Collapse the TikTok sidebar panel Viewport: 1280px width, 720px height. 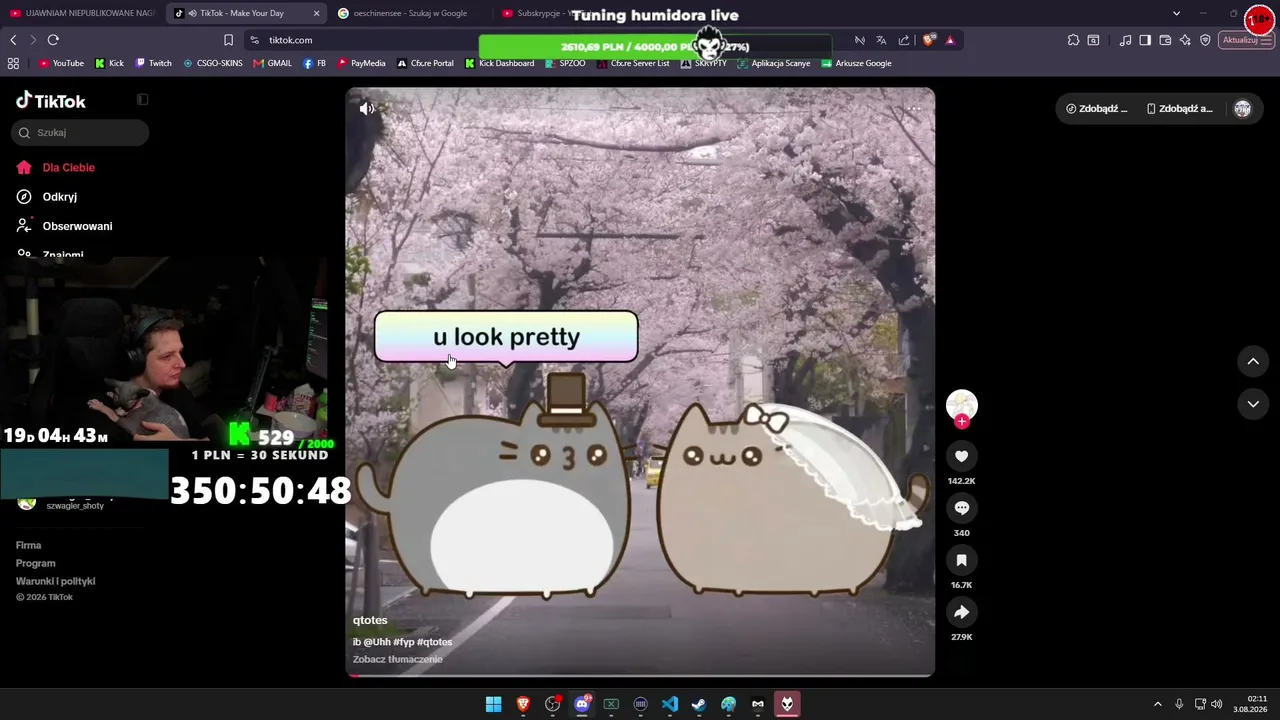(142, 100)
